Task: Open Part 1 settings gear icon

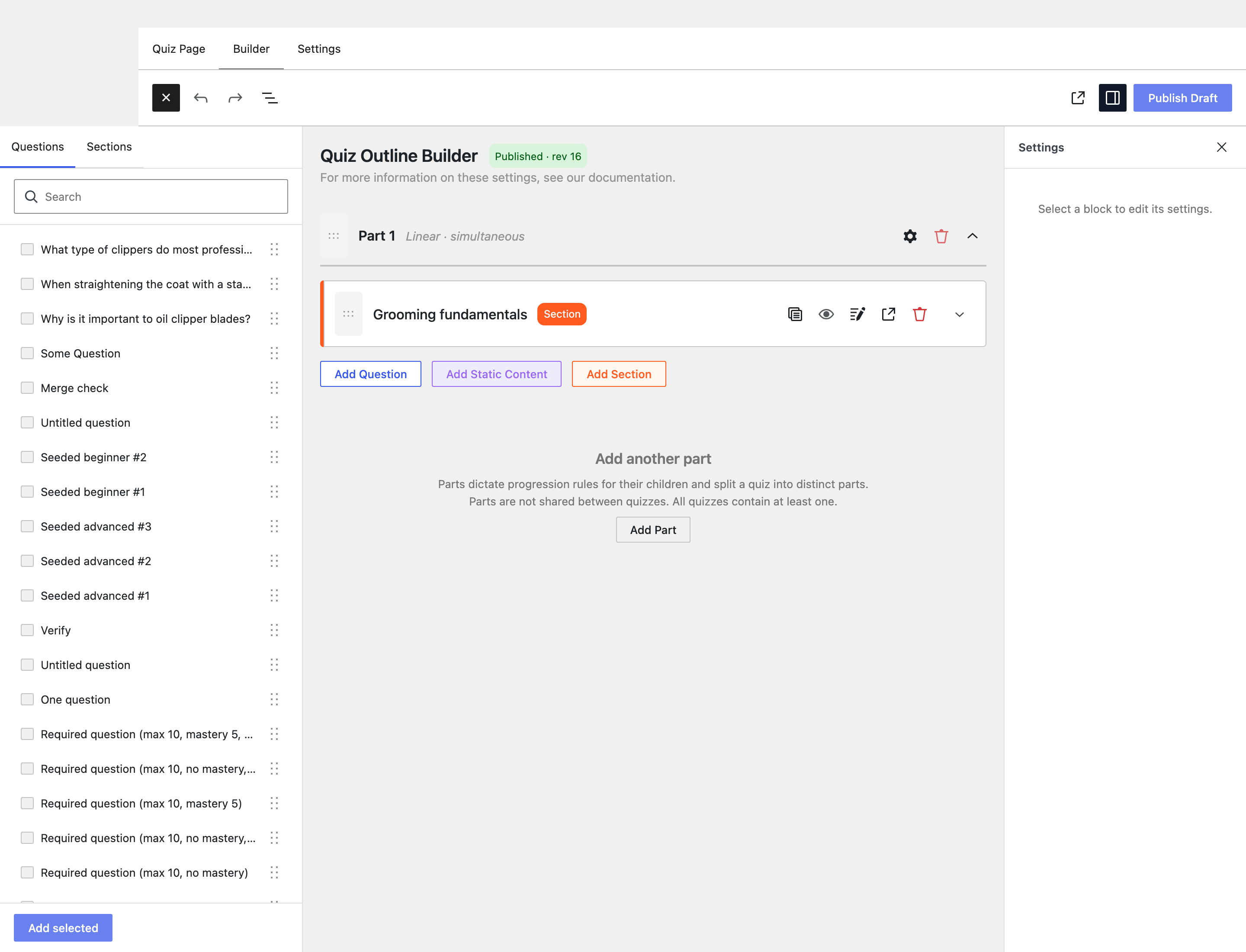Action: tap(910, 236)
